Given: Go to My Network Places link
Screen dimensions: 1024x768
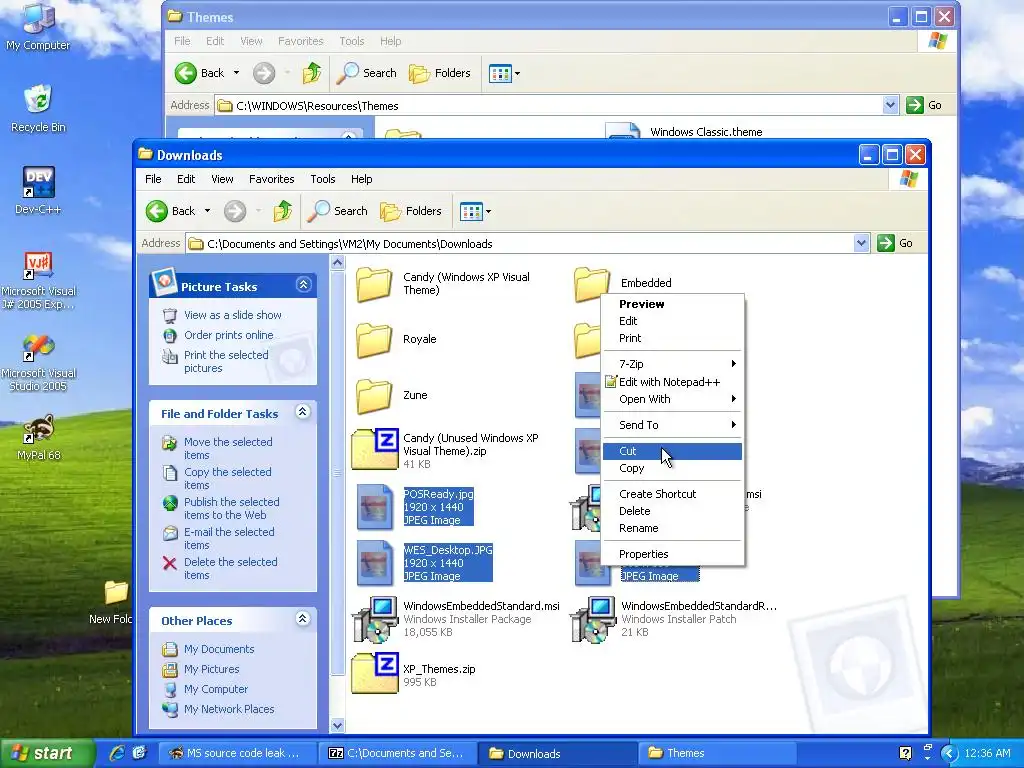Looking at the screenshot, I should tap(229, 709).
